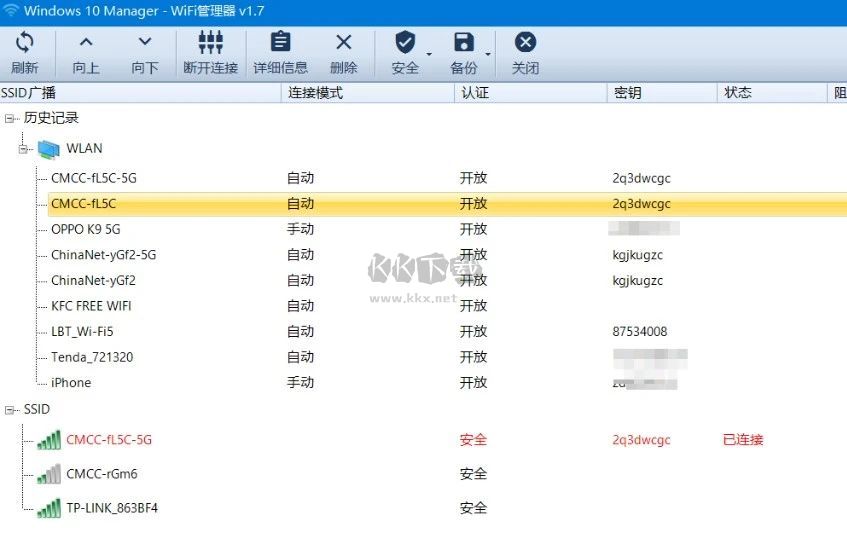Click 手动 mode of OPPO K9 5G
This screenshot has height=550, width=847.
(300, 230)
